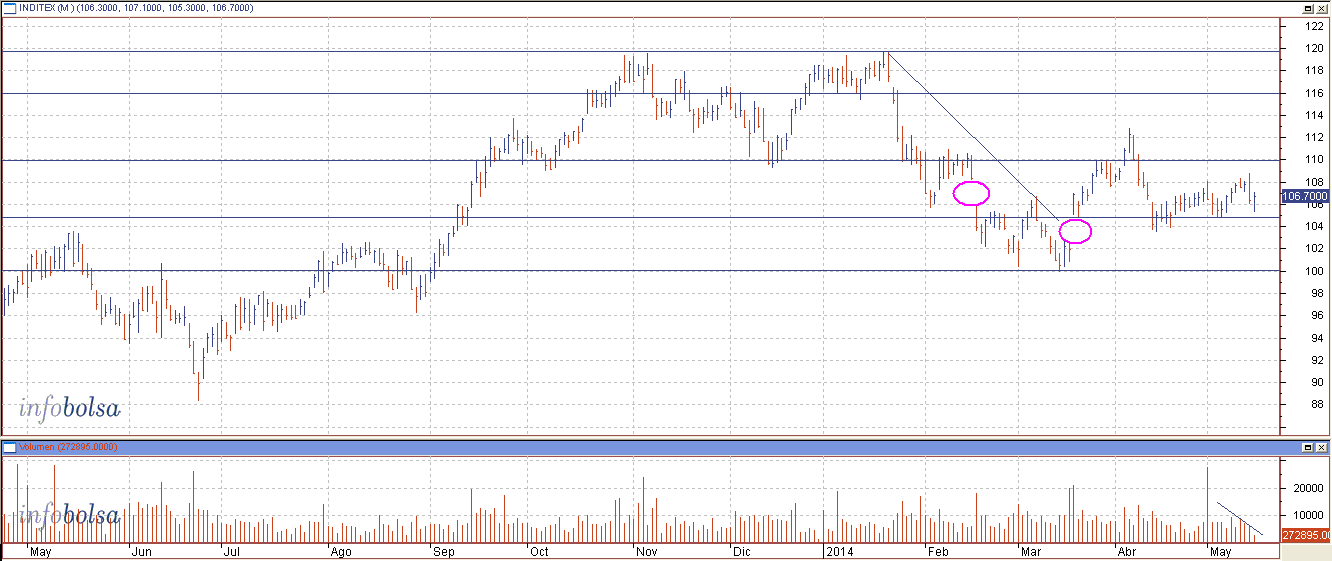Select the pink ellipse near February
Image resolution: width=1332 pixels, height=561 pixels.
971,193
